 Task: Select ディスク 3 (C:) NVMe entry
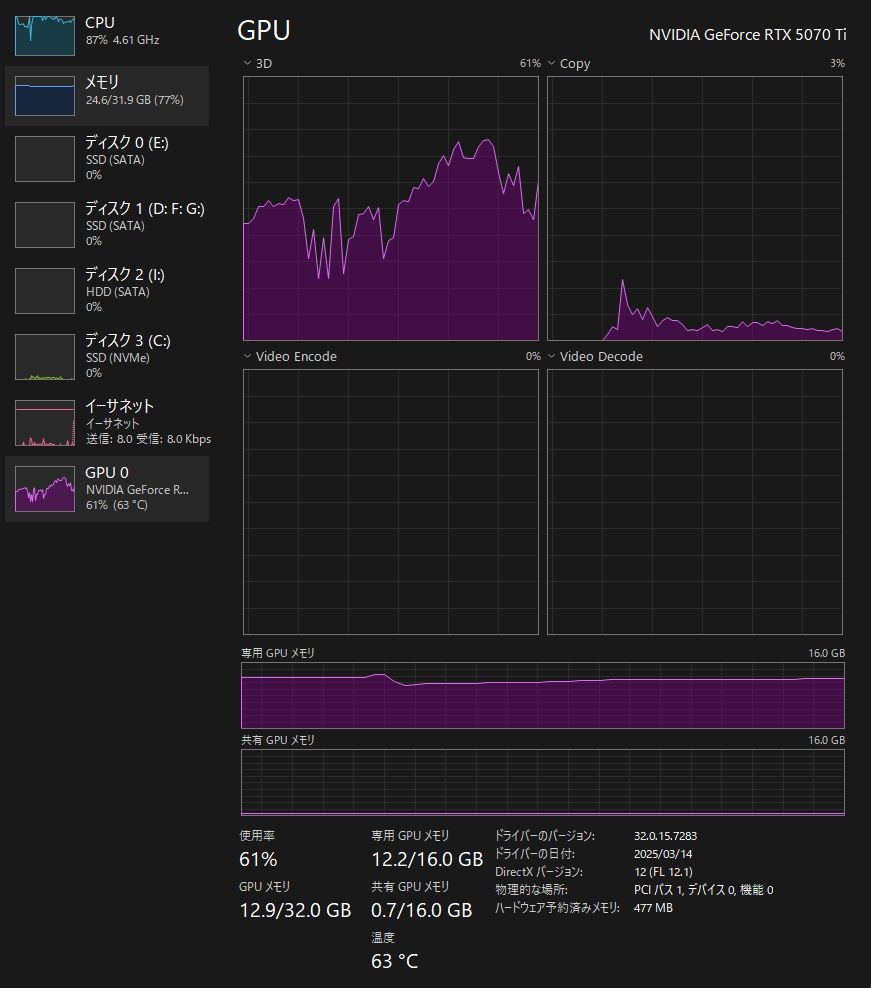107,357
